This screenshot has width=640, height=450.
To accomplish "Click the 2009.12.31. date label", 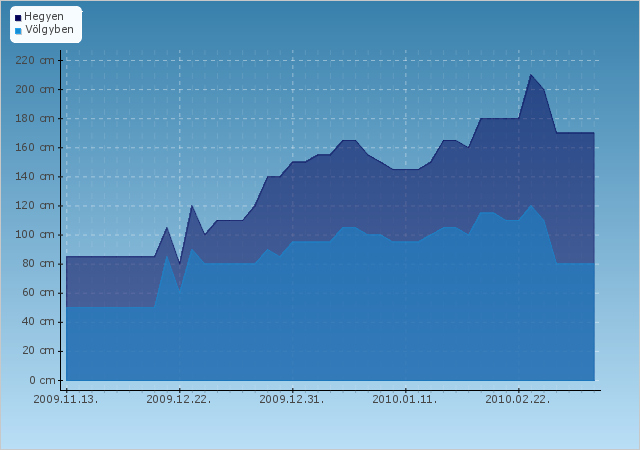I will pyautogui.click(x=292, y=399).
